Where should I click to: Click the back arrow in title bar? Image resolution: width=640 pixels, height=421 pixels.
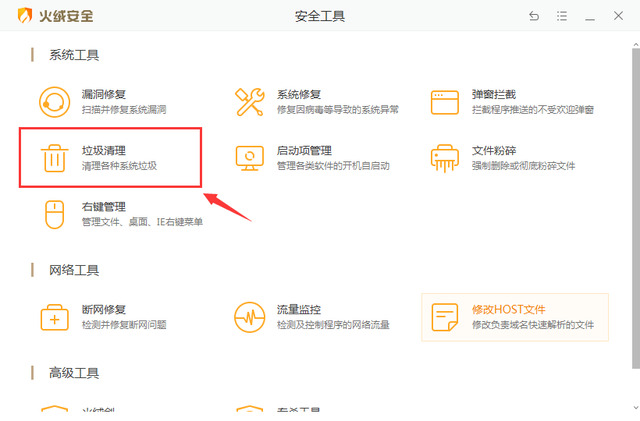tap(534, 16)
